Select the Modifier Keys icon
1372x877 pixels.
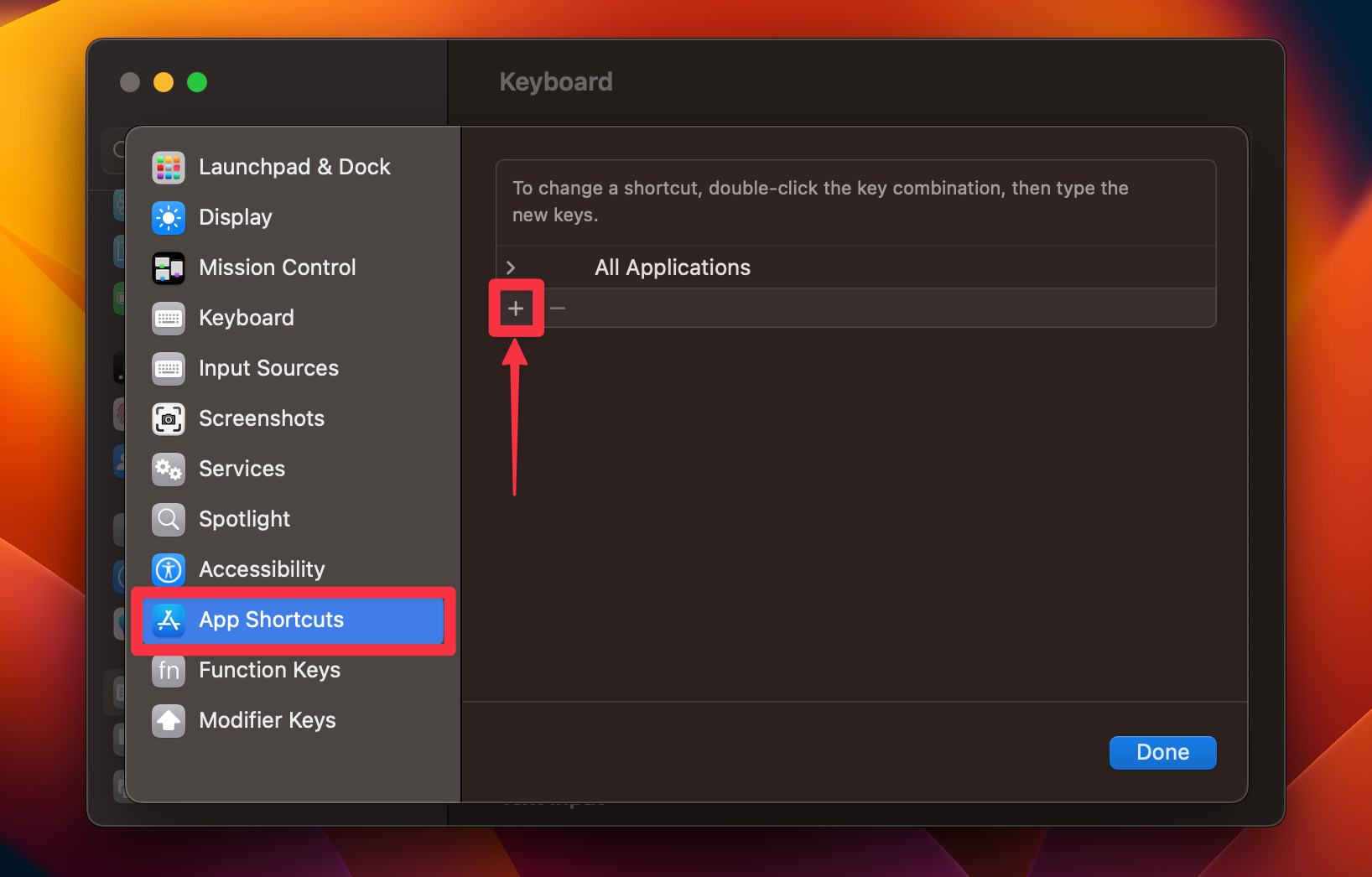point(168,720)
